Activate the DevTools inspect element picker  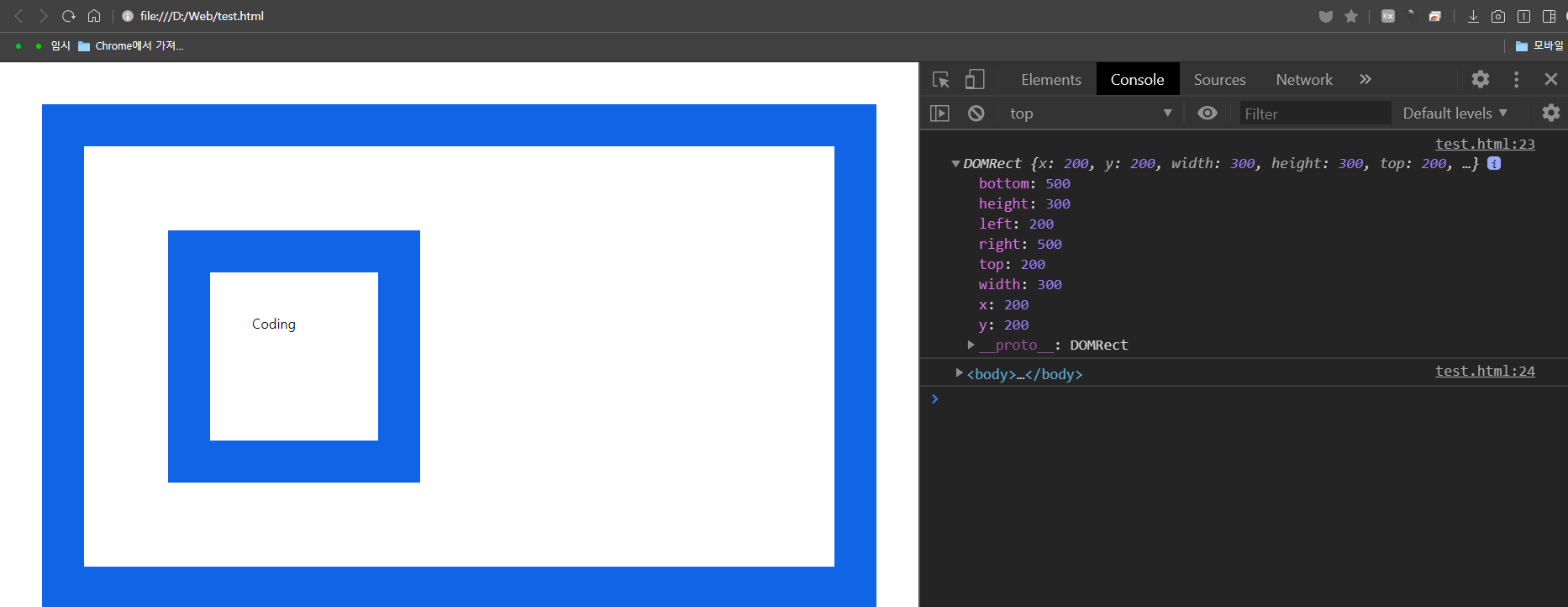click(x=941, y=79)
